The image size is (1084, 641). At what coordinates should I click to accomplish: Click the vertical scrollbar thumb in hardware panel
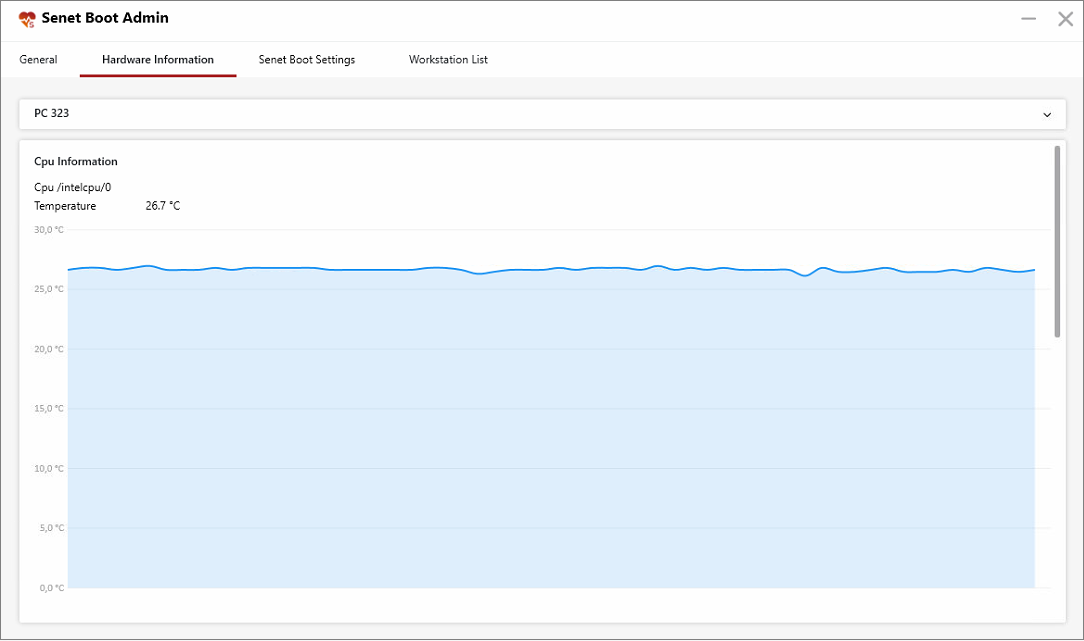coord(1056,241)
